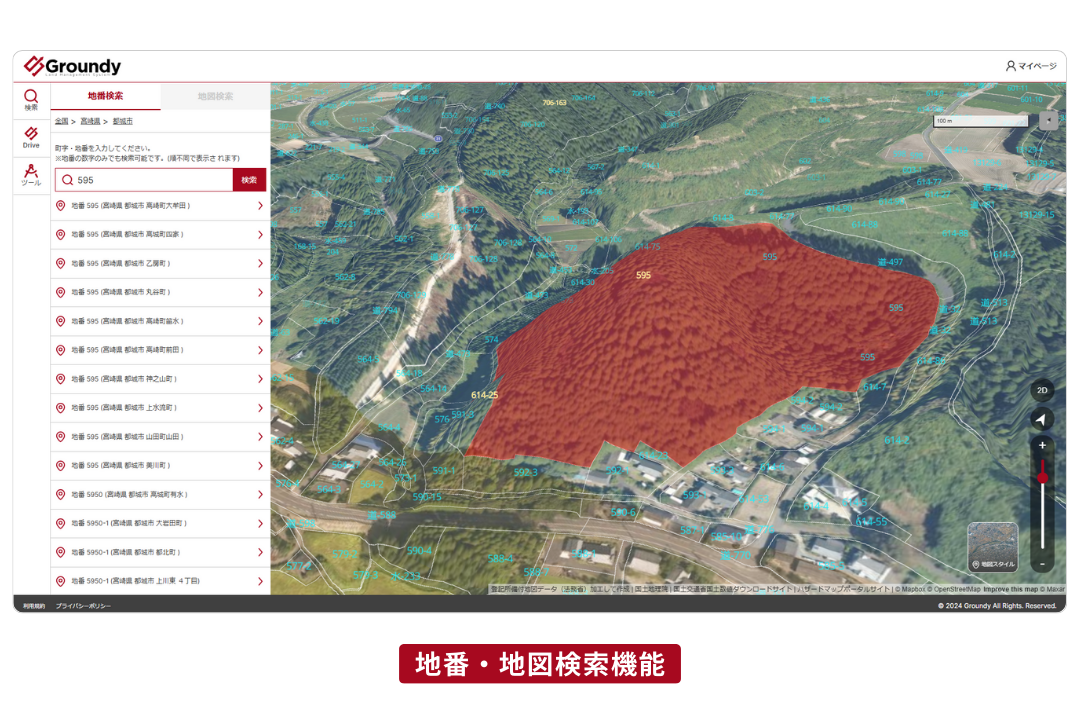Toggle the 2D view mode
The width and height of the screenshot is (1080, 720).
point(1042,390)
